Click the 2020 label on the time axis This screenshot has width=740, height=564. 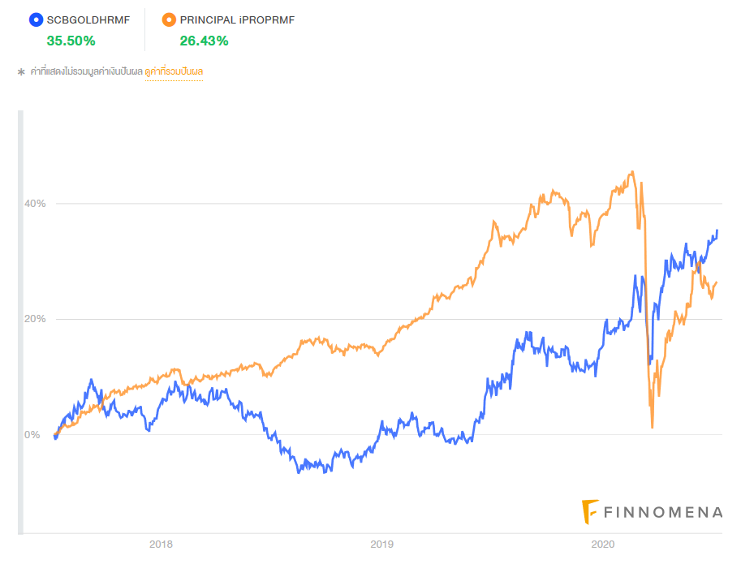point(602,545)
